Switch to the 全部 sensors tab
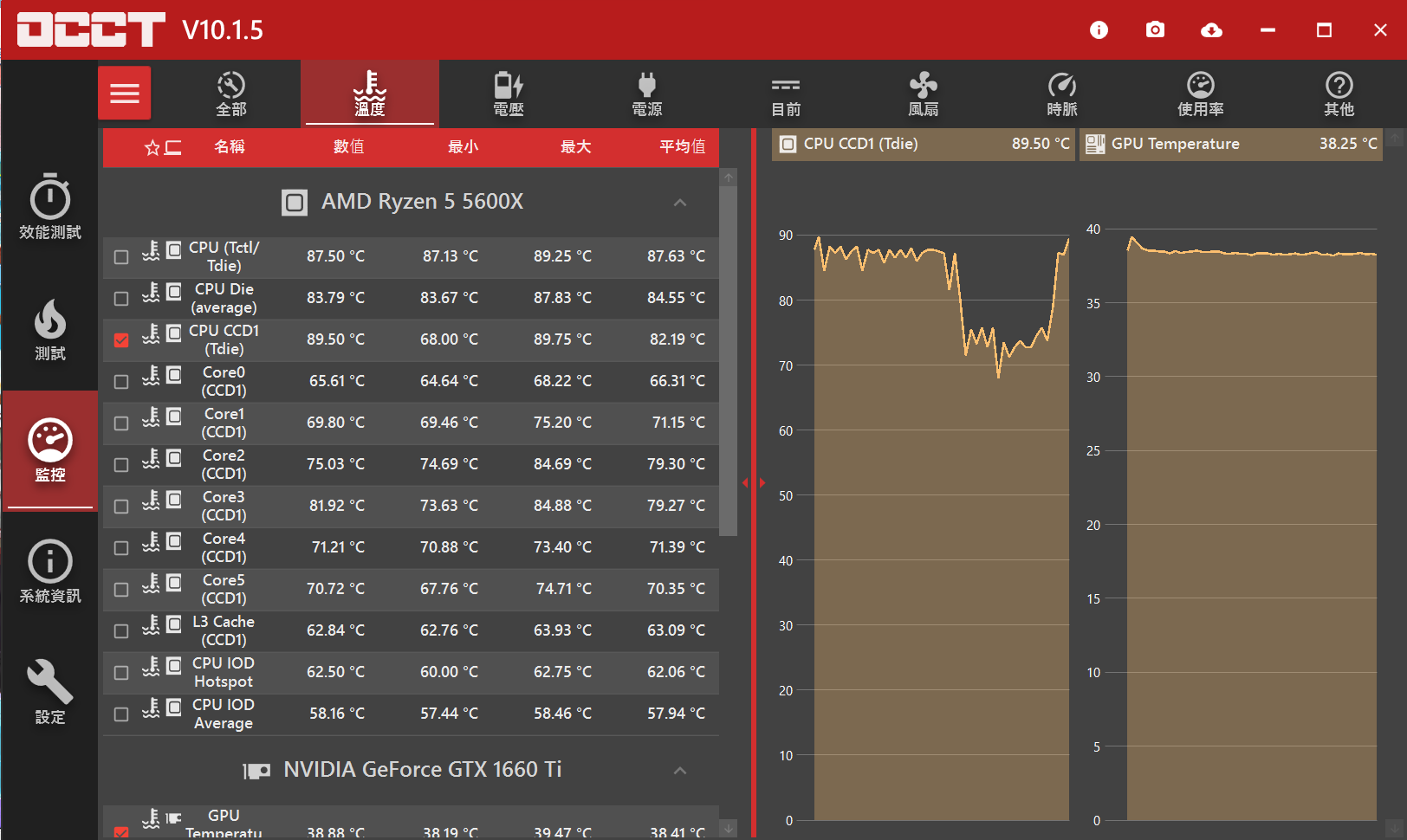The width and height of the screenshot is (1407, 840). (x=231, y=94)
